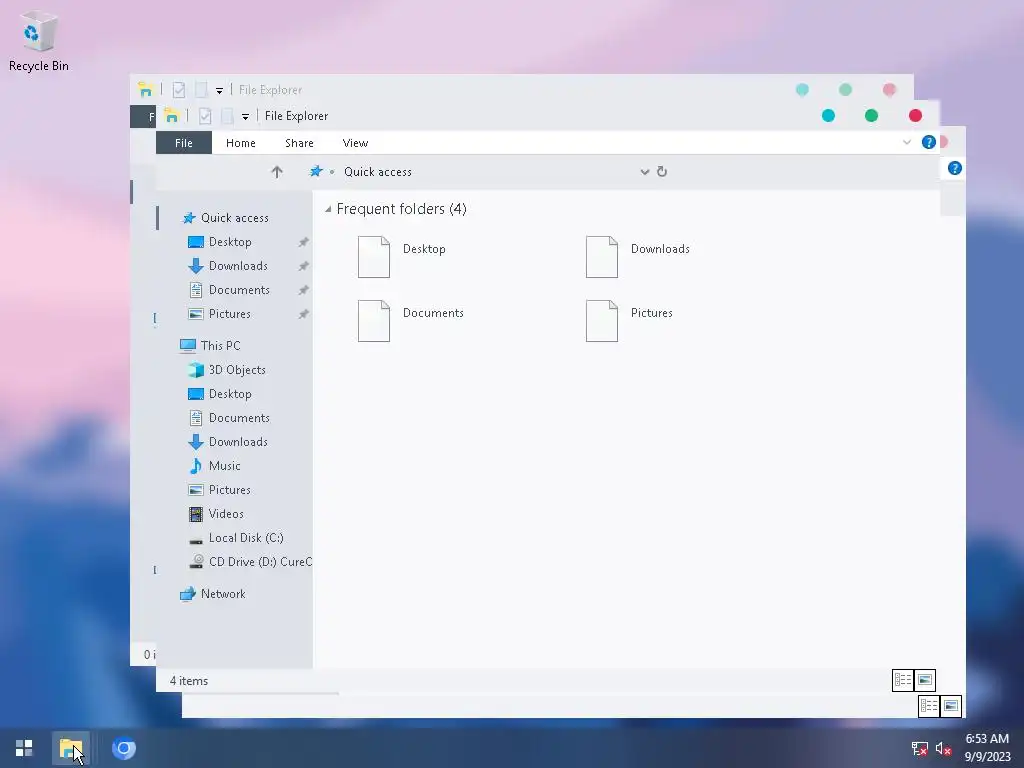Image resolution: width=1024 pixels, height=768 pixels.
Task: Open the File tab in the ribbon
Action: 184,142
